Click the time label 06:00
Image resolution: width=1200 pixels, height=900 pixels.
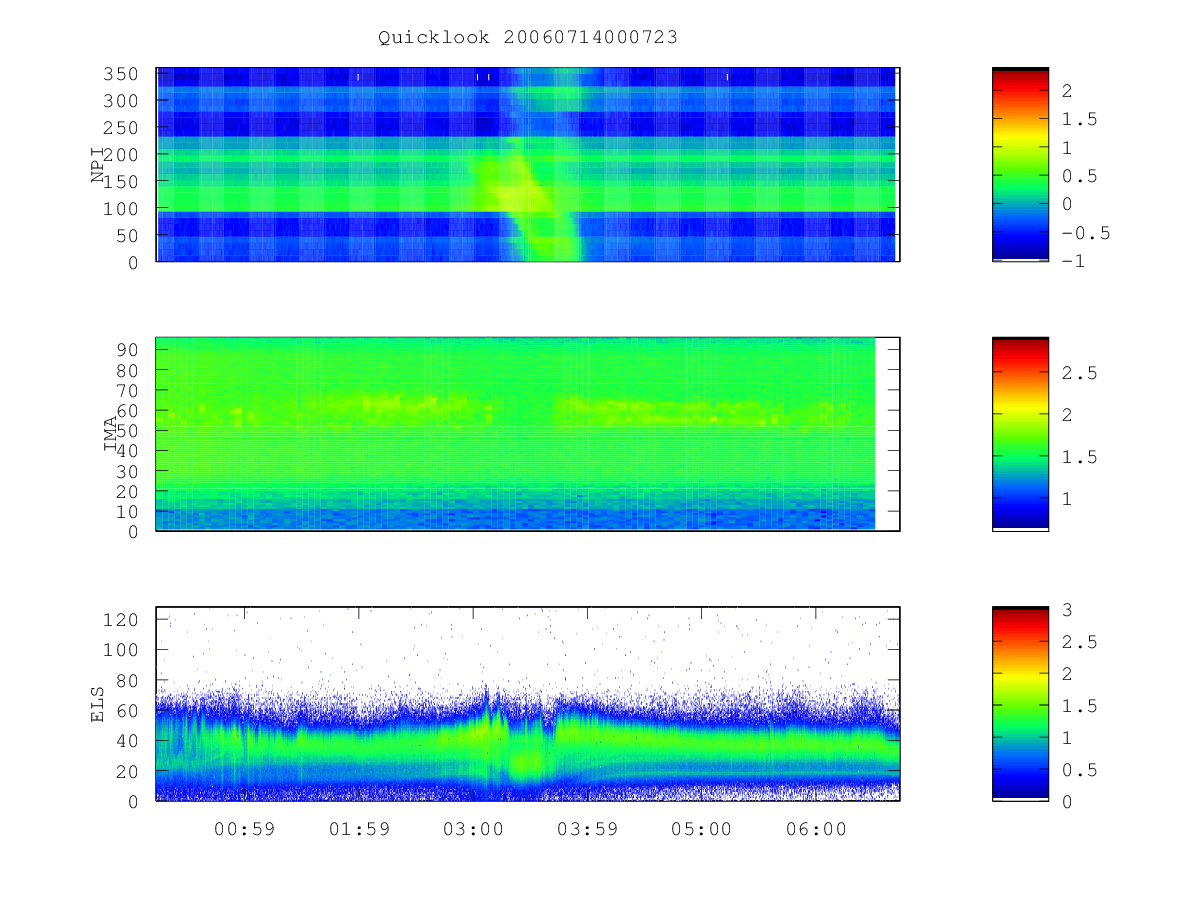coord(816,829)
